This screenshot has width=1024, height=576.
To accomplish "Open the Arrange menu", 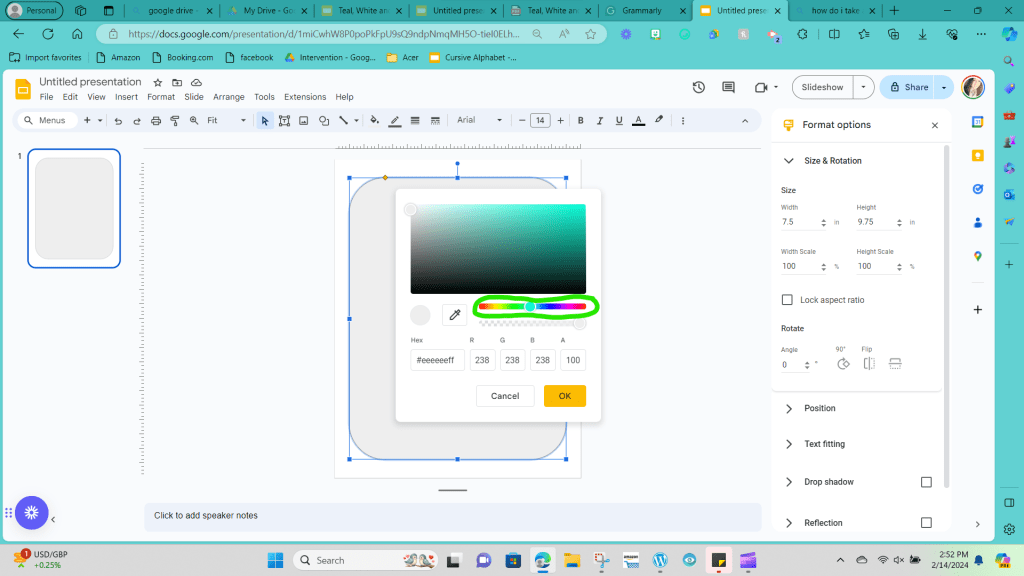I will pyautogui.click(x=228, y=97).
